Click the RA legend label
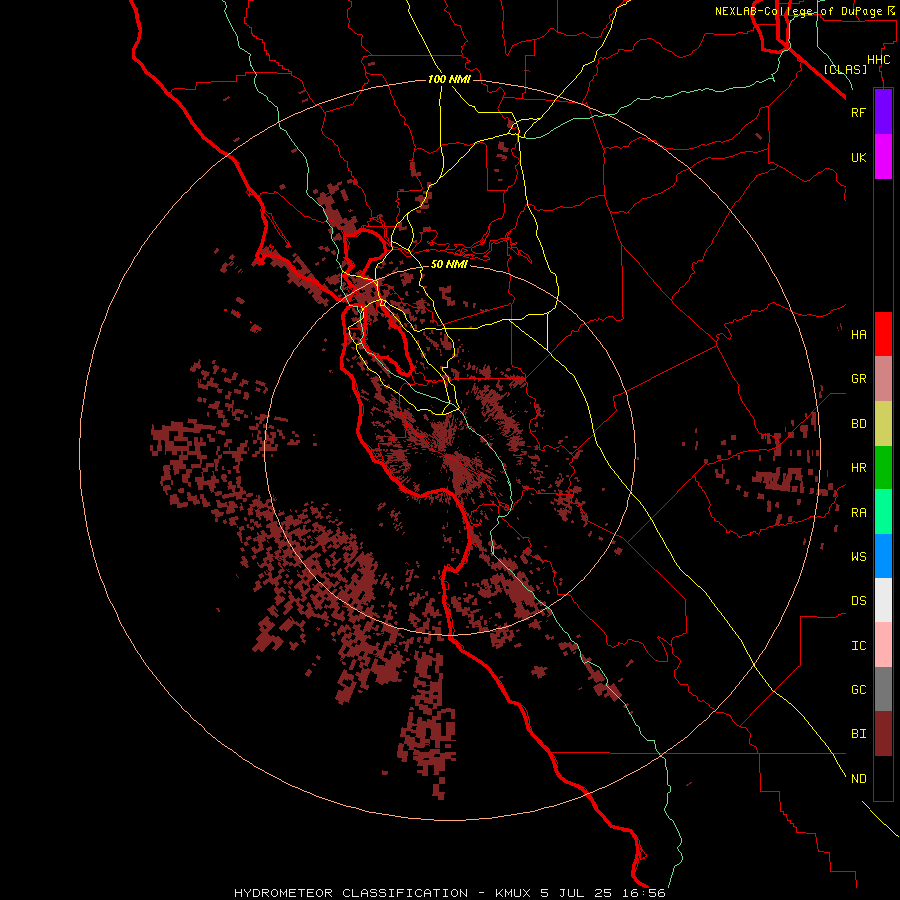Image resolution: width=900 pixels, height=900 pixels. (859, 513)
